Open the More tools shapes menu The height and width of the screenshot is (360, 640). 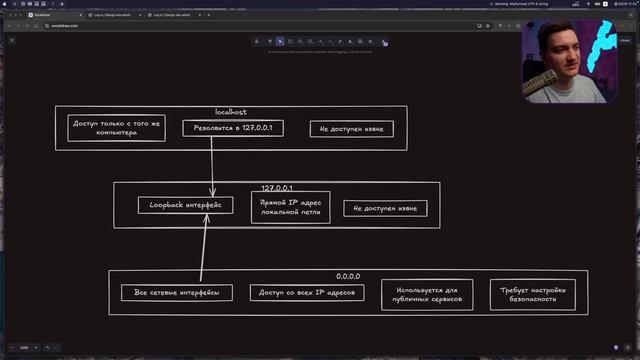coord(384,42)
